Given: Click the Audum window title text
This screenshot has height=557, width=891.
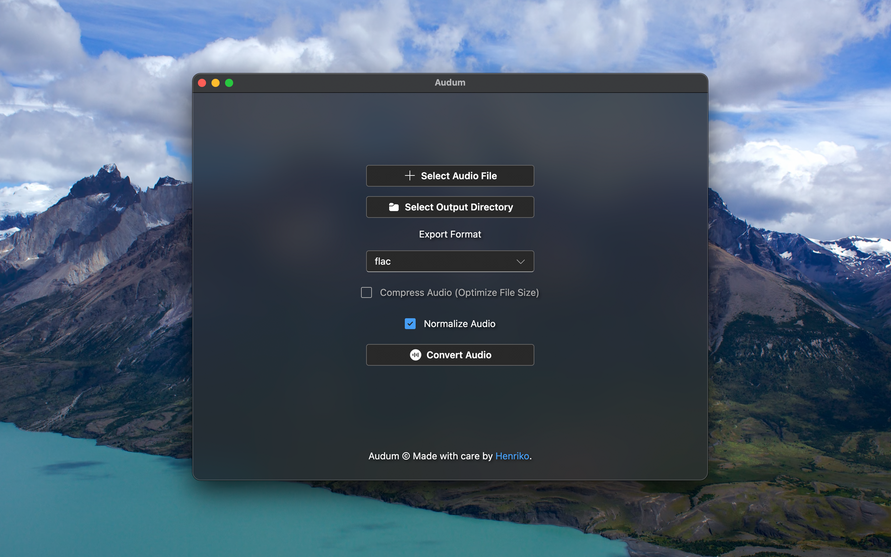Looking at the screenshot, I should pyautogui.click(x=450, y=82).
